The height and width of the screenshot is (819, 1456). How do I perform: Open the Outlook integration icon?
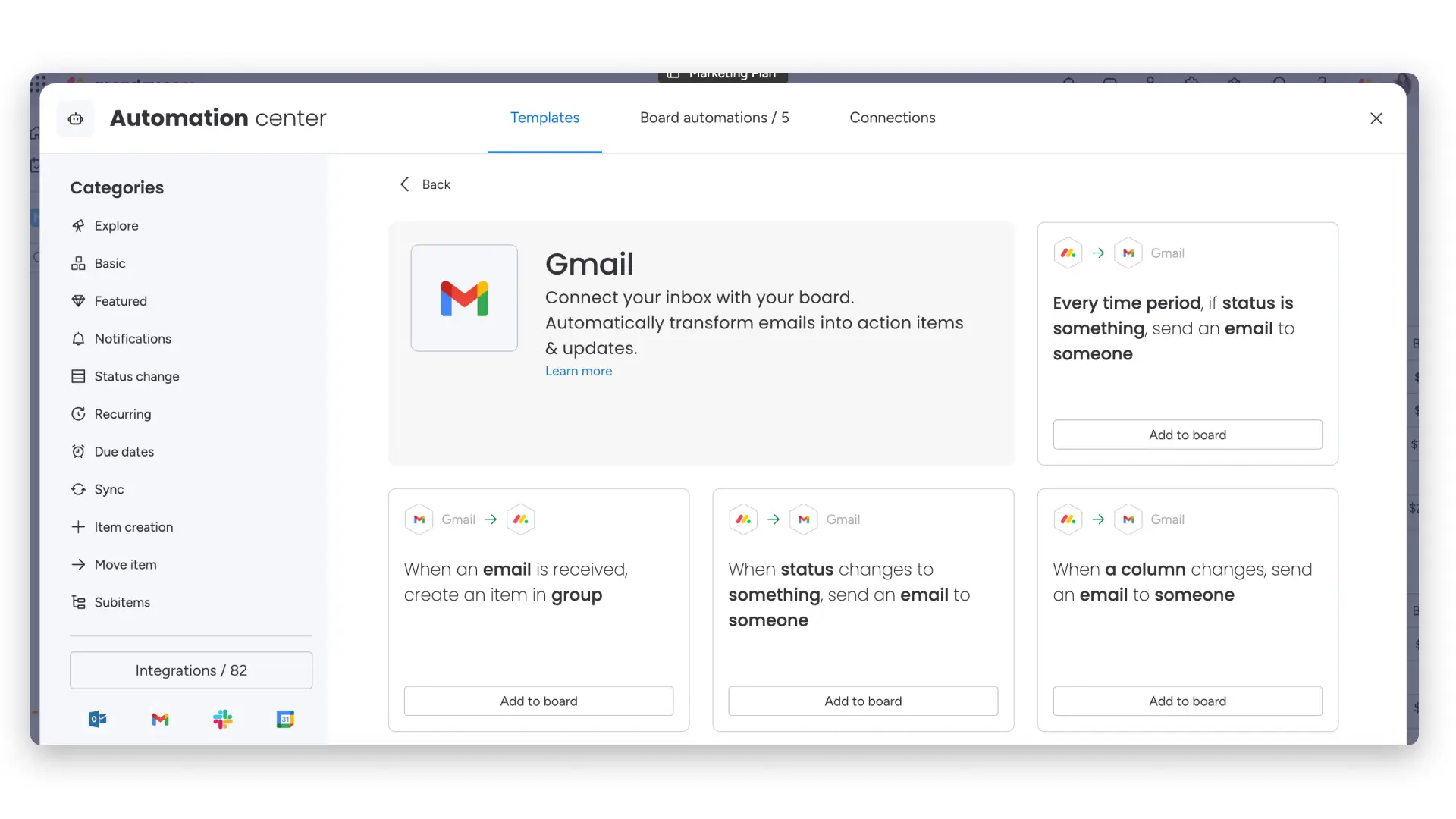pos(98,719)
